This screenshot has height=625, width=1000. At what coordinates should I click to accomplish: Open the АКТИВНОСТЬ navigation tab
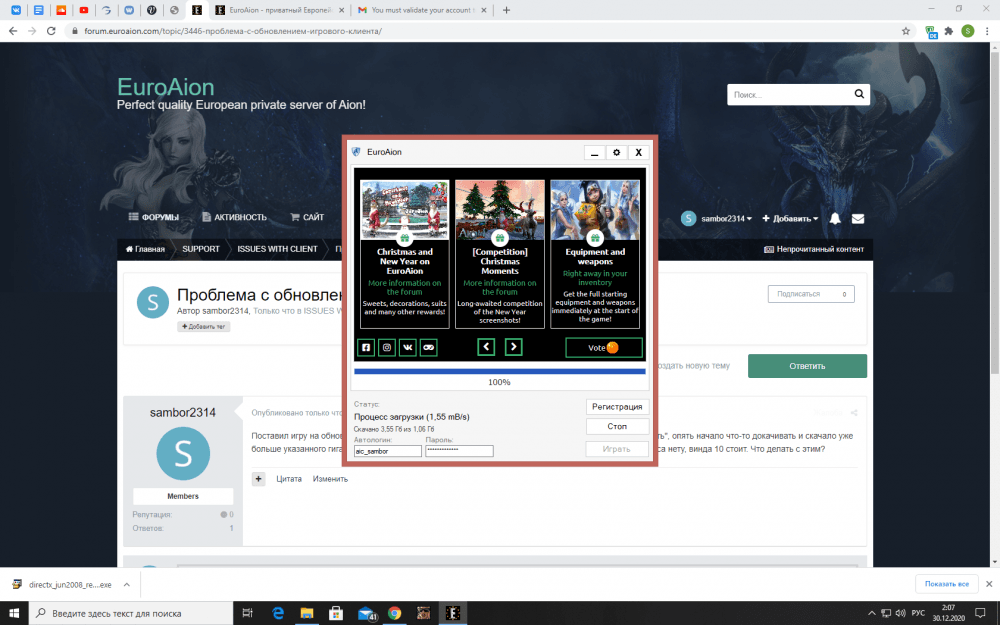234,217
